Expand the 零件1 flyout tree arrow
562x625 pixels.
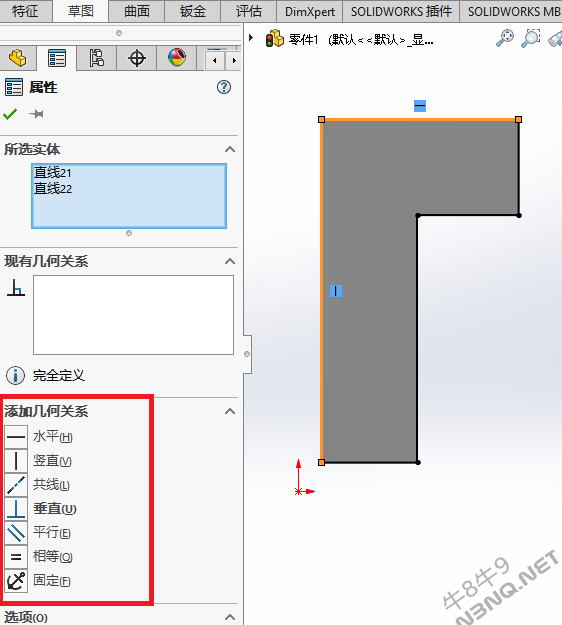251,38
